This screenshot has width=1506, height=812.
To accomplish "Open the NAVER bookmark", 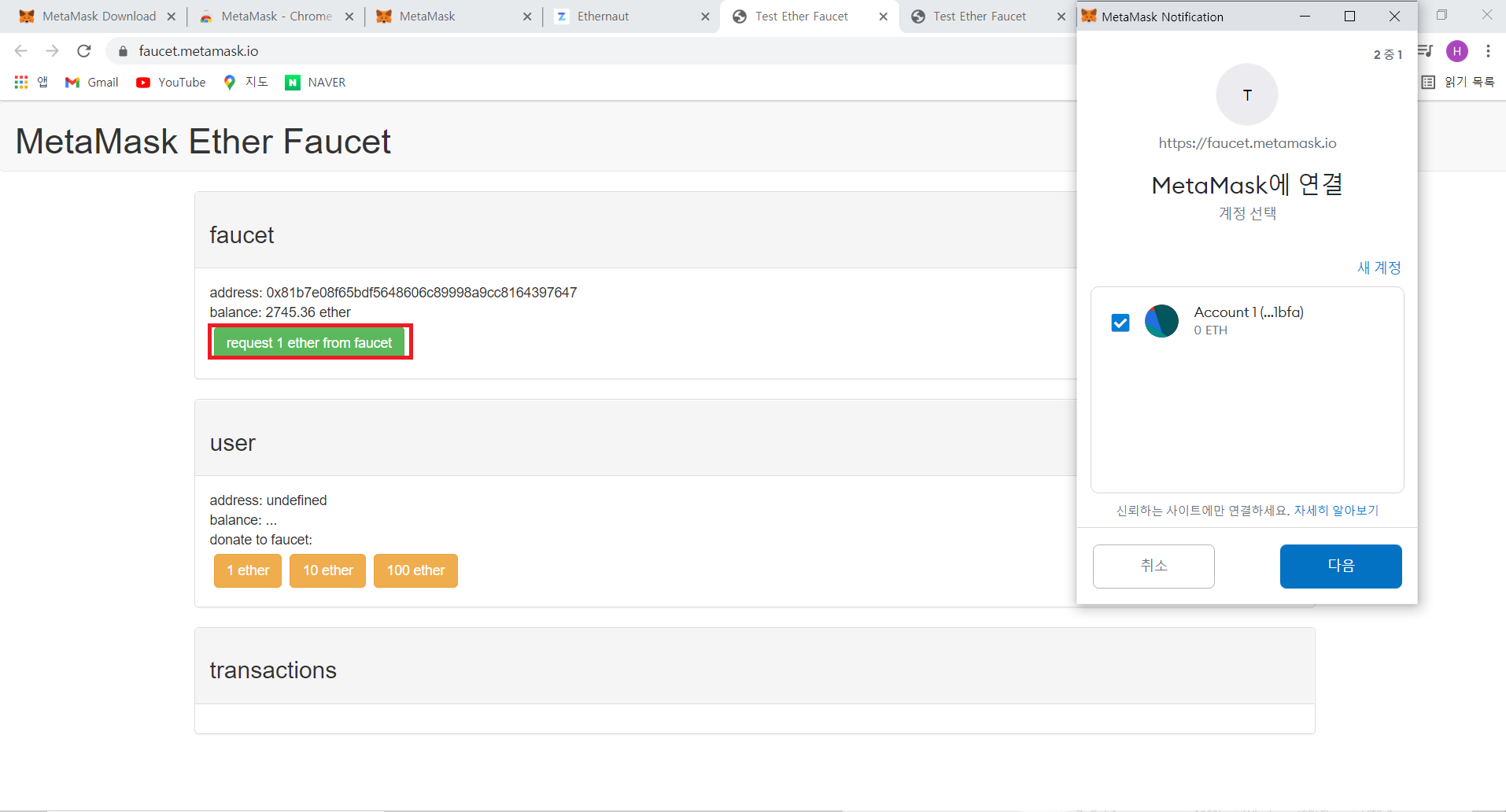I will point(316,82).
